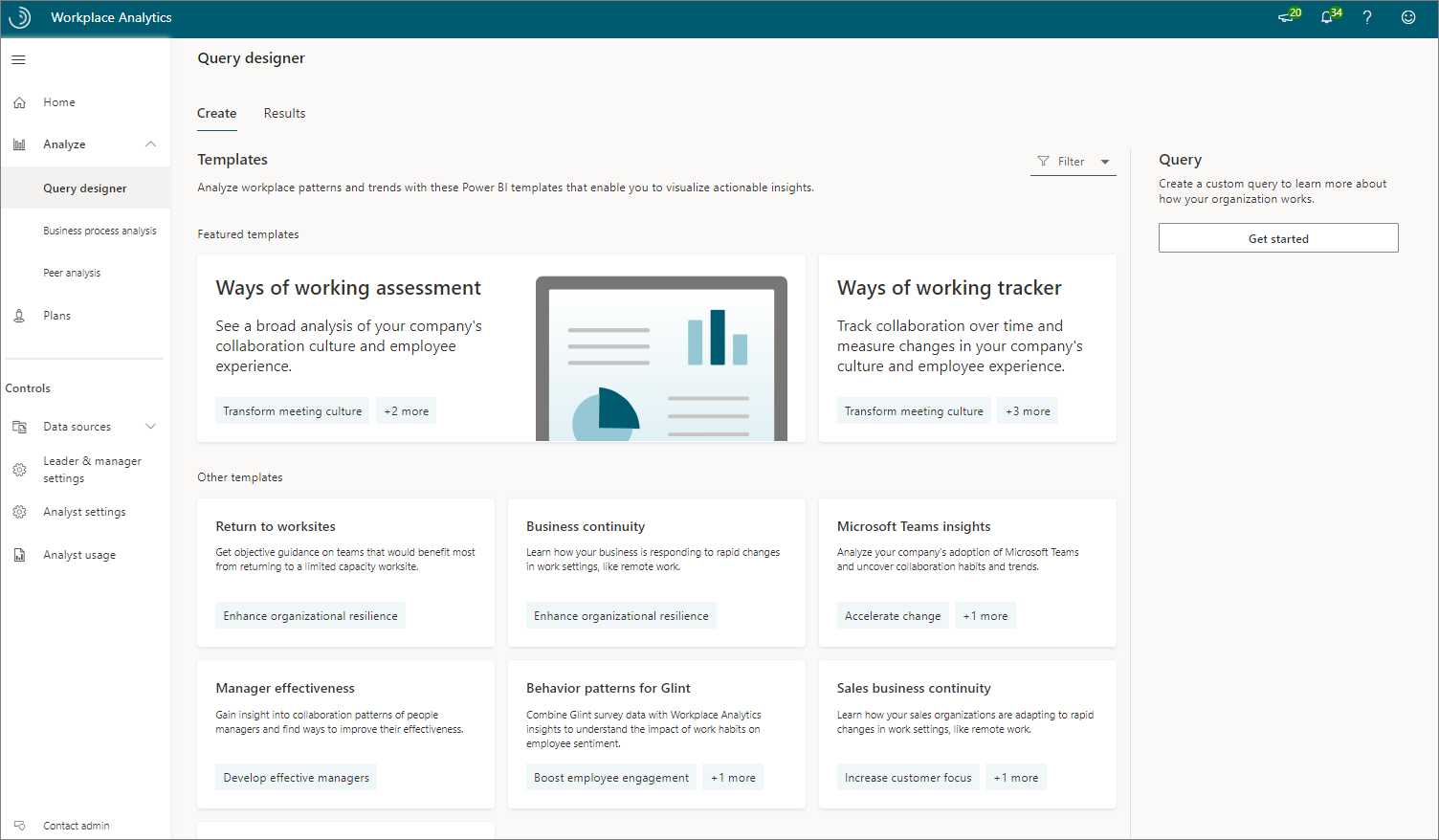Click the Other templates heading
The width and height of the screenshot is (1439, 840).
(240, 477)
